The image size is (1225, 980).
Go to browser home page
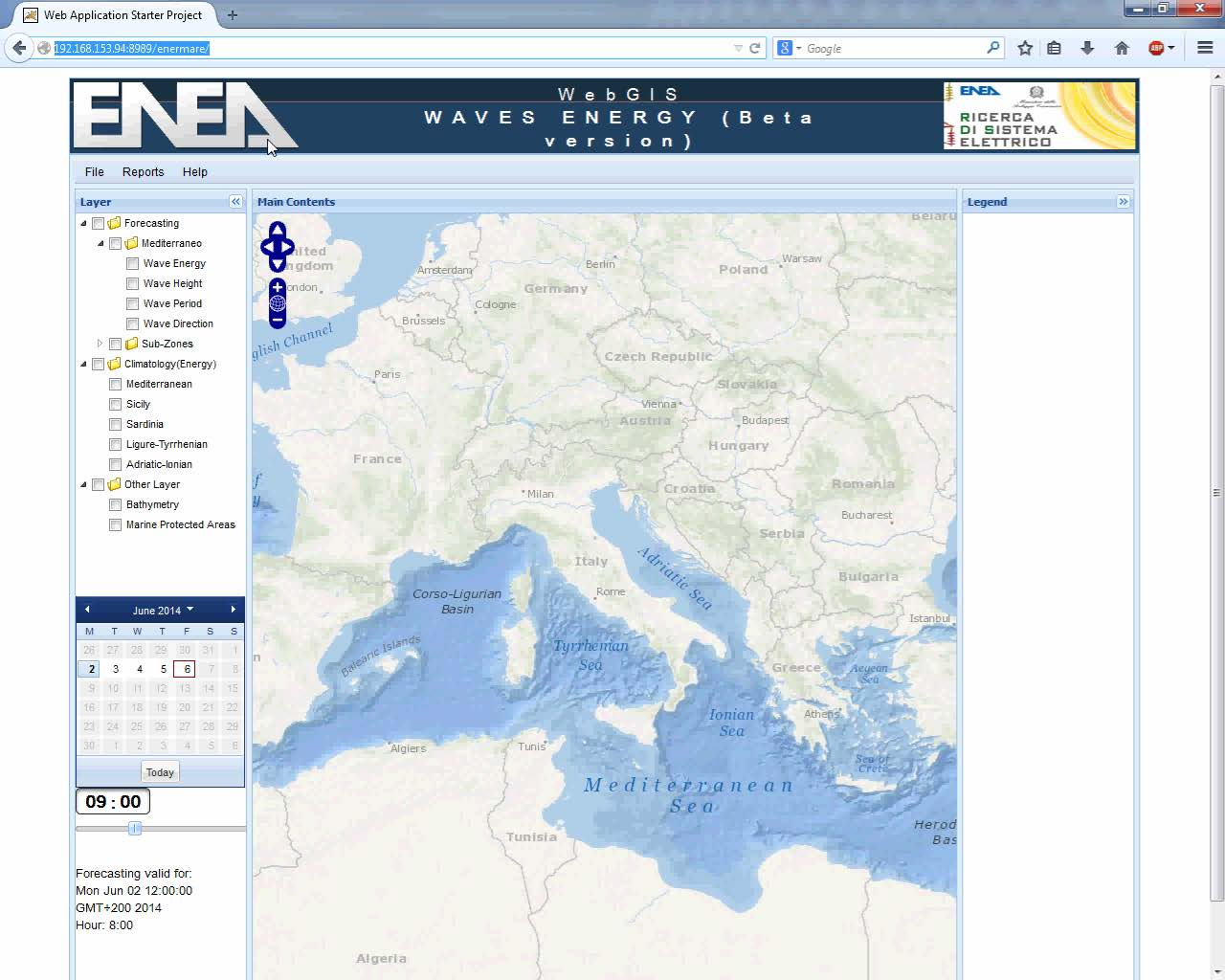[1122, 48]
